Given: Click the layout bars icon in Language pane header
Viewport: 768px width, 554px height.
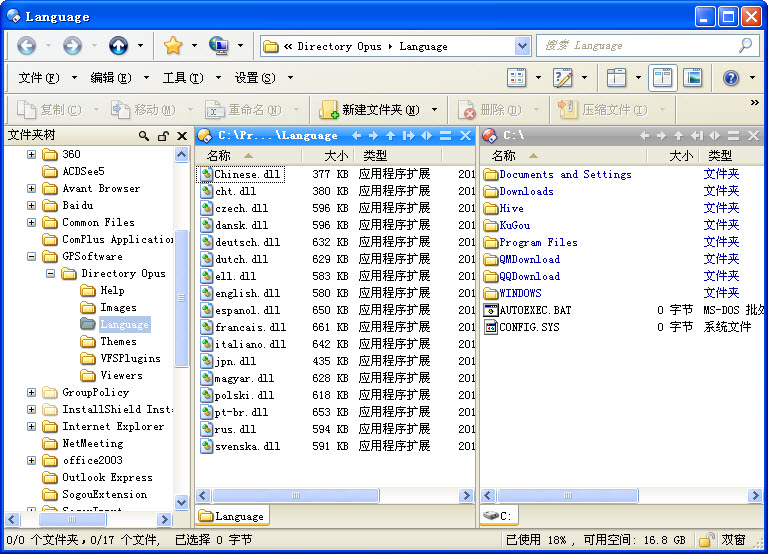Looking at the screenshot, I should [x=445, y=136].
